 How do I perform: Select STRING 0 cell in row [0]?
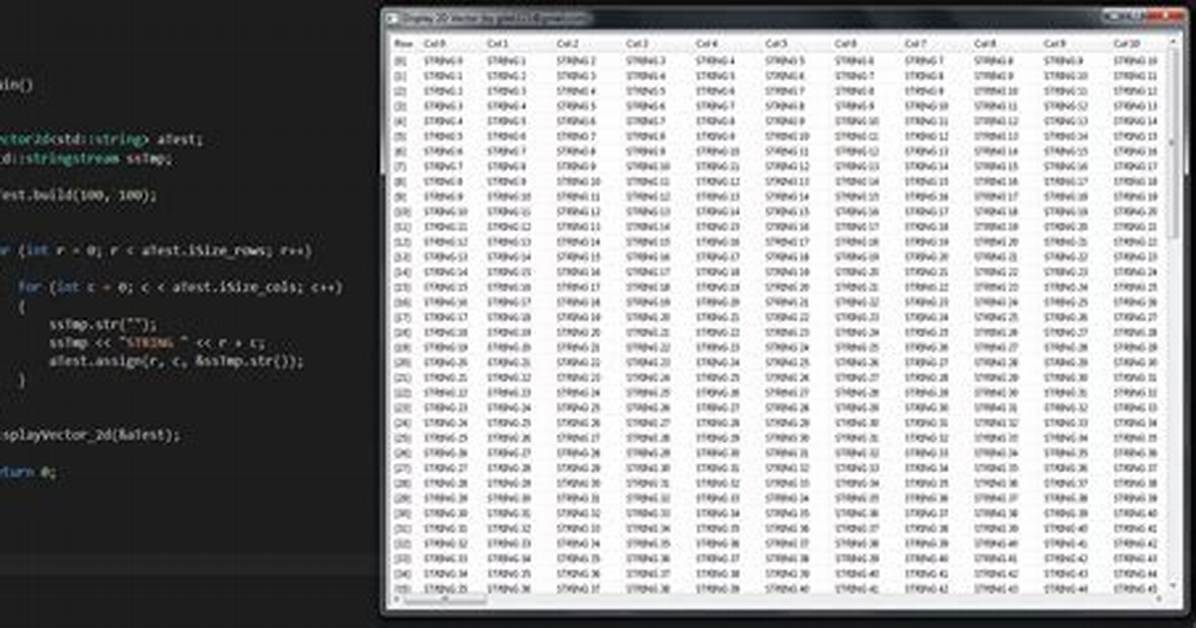443,60
